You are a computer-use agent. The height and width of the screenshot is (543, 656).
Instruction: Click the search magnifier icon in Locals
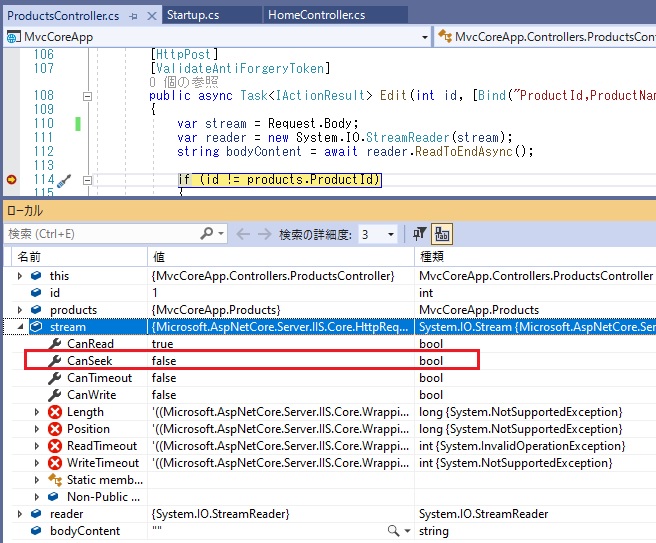tap(206, 234)
